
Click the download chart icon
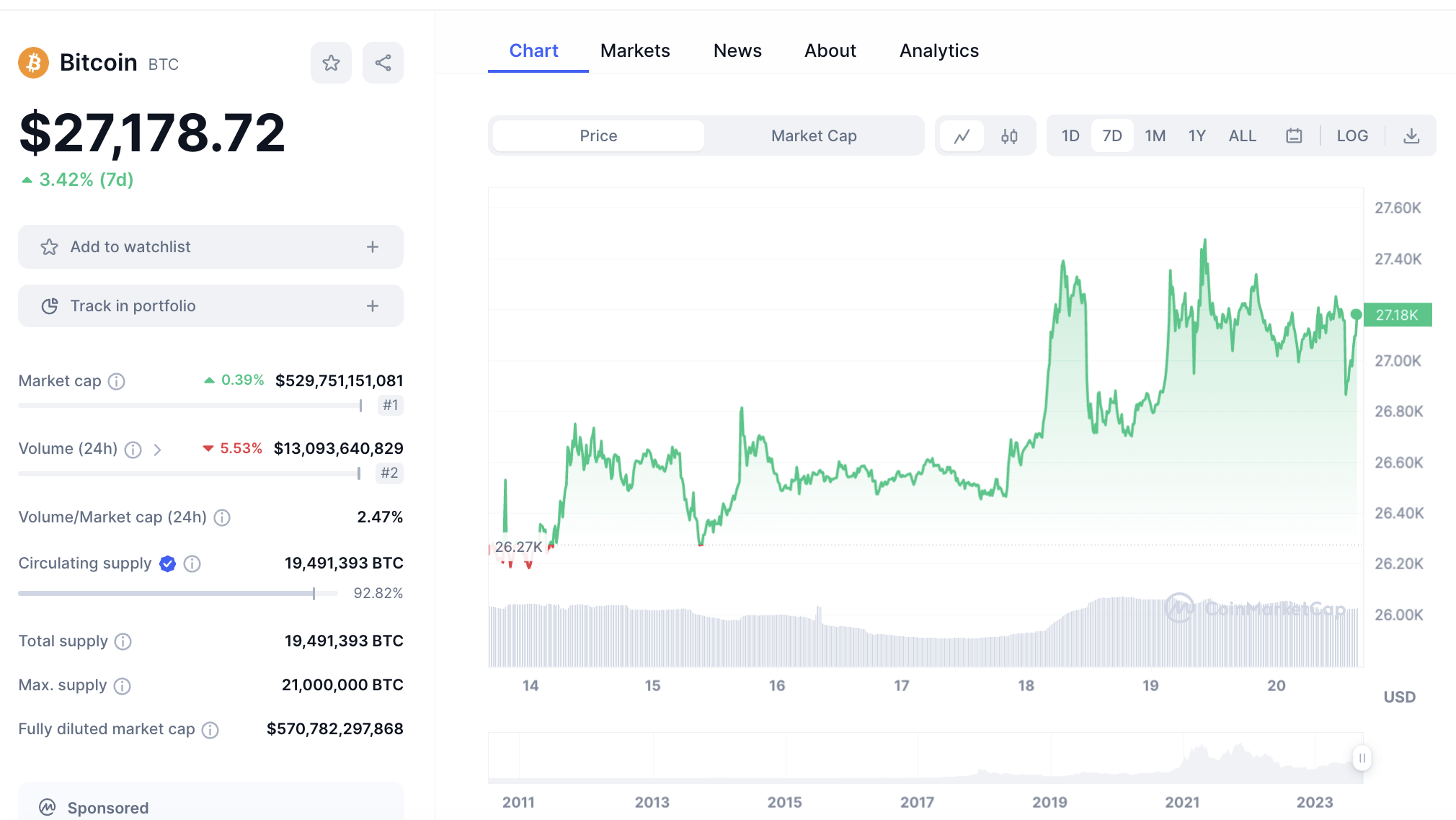click(x=1411, y=136)
